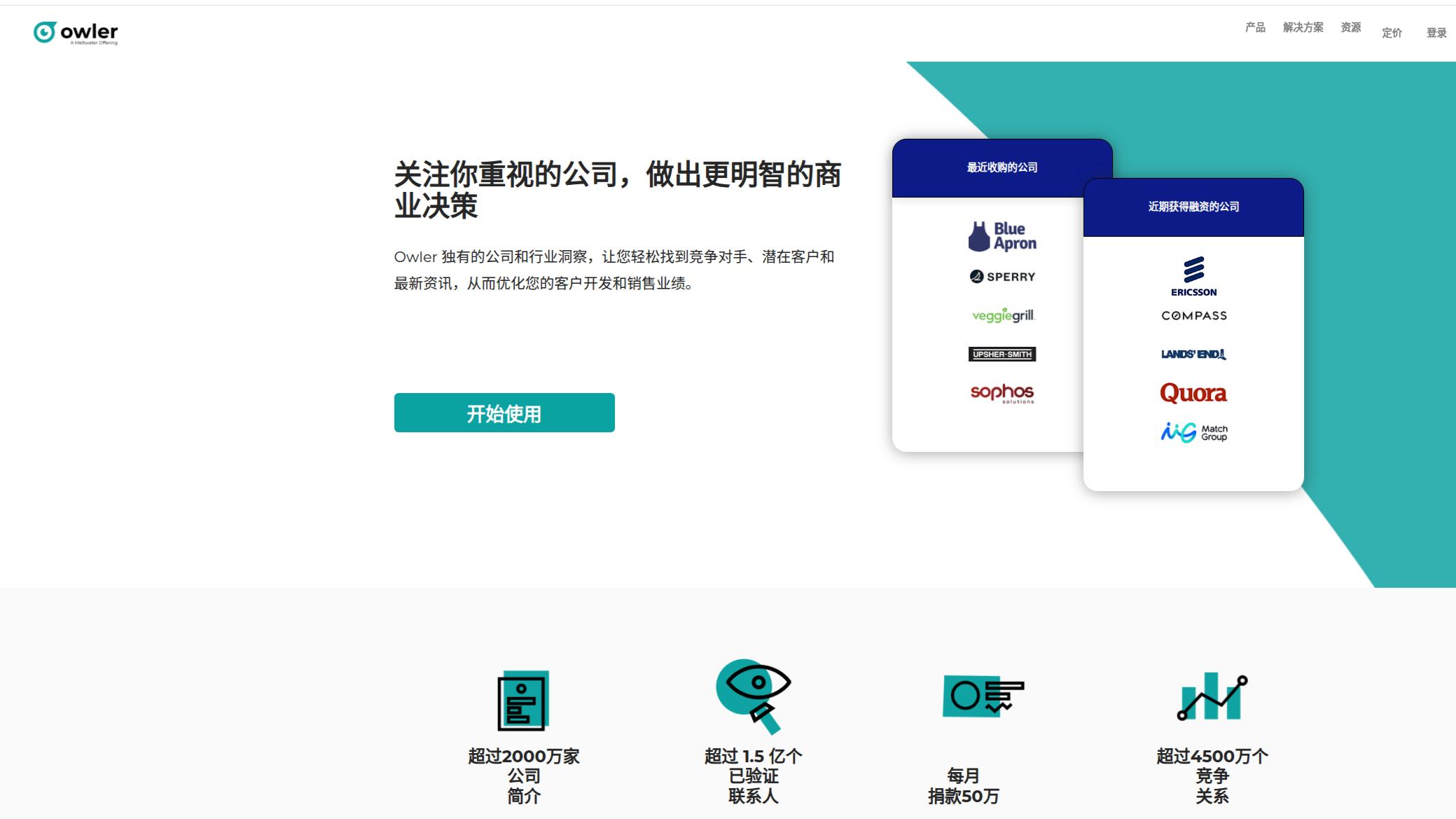The height and width of the screenshot is (819, 1456).
Task: Select the Veggie Grill logo
Action: (1003, 315)
